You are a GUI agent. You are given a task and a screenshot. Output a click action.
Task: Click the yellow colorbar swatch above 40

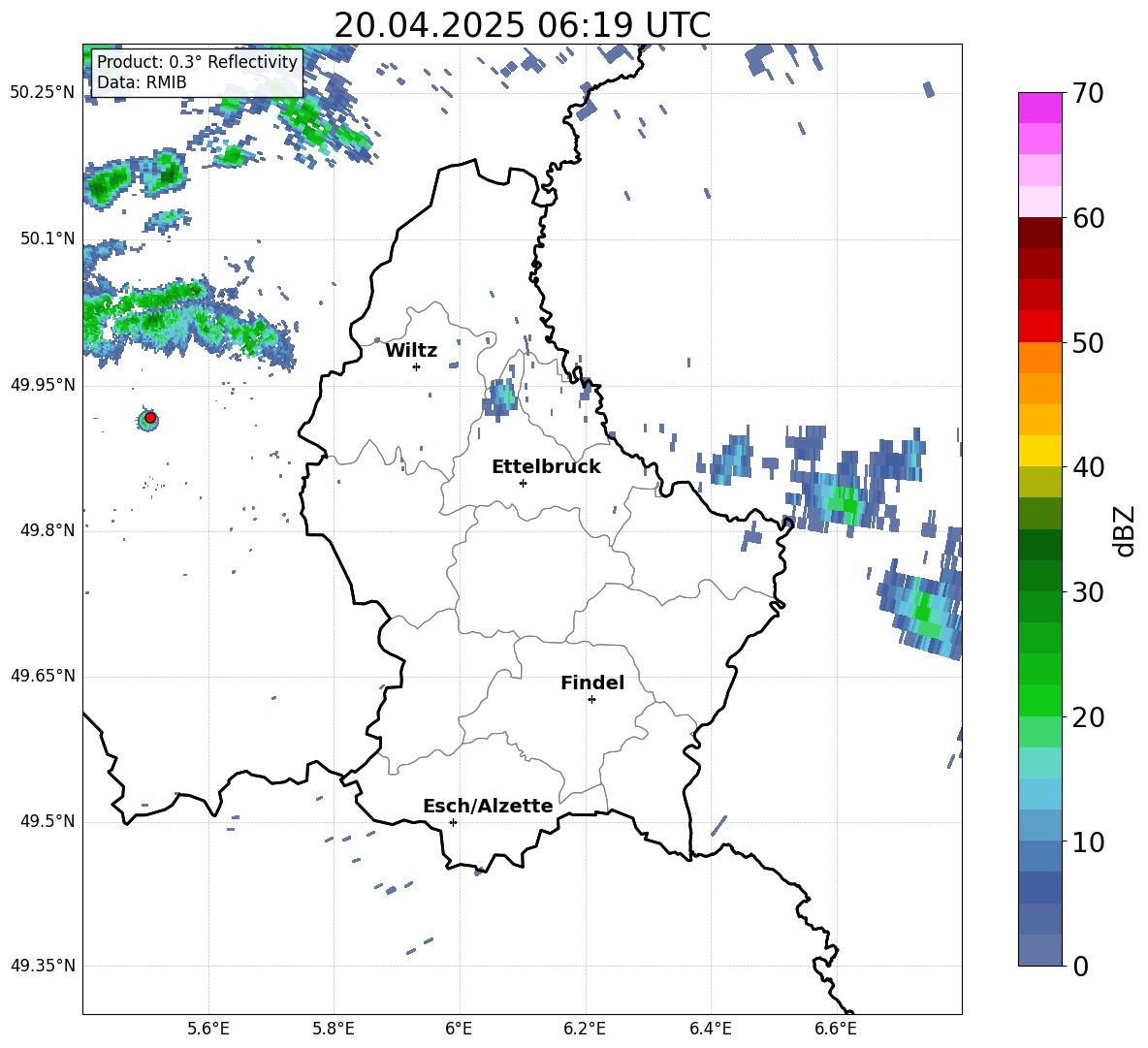point(1039,451)
